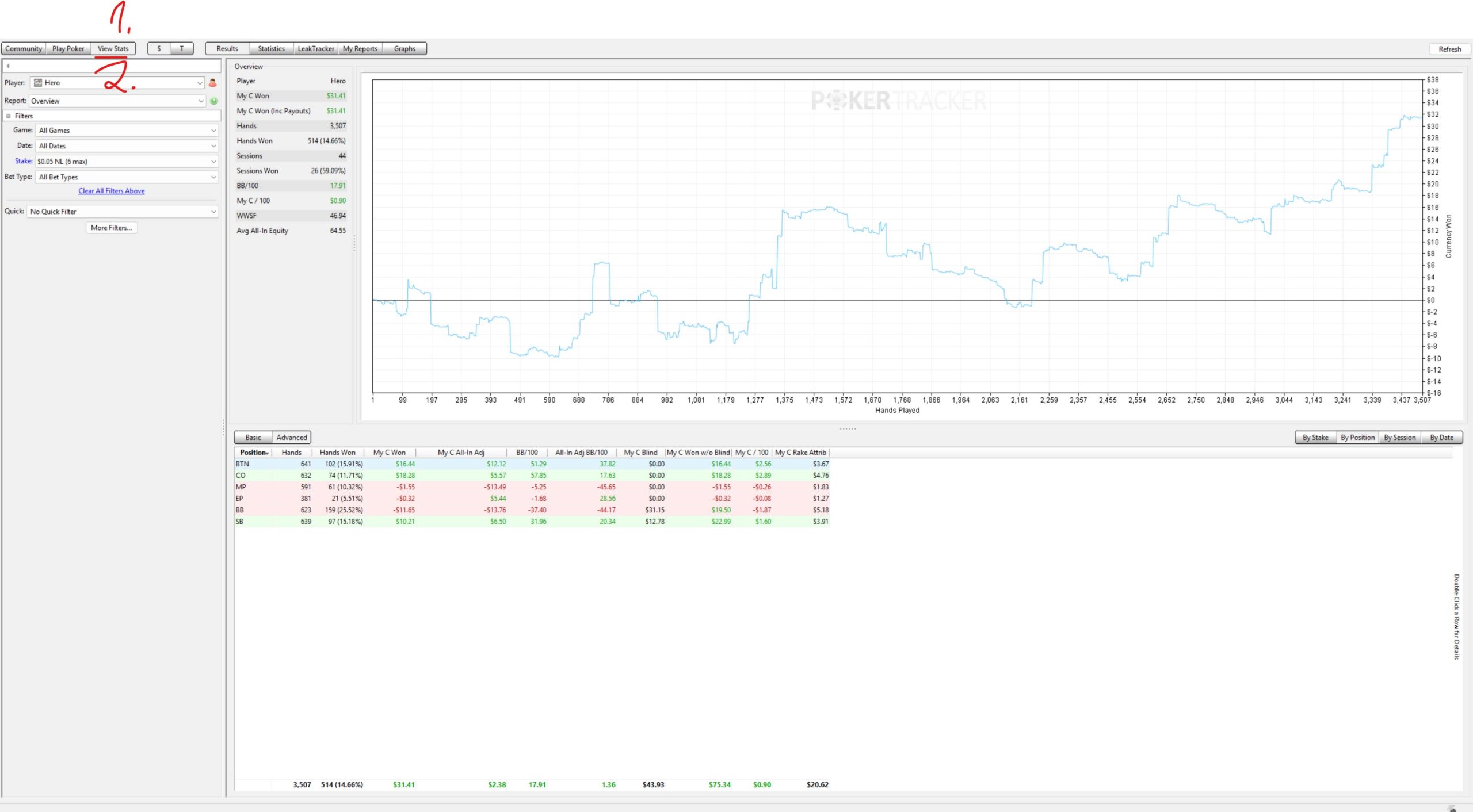Sort by My C Won w/o Blind header
Viewport: 1473px width, 812px height.
tap(699, 453)
